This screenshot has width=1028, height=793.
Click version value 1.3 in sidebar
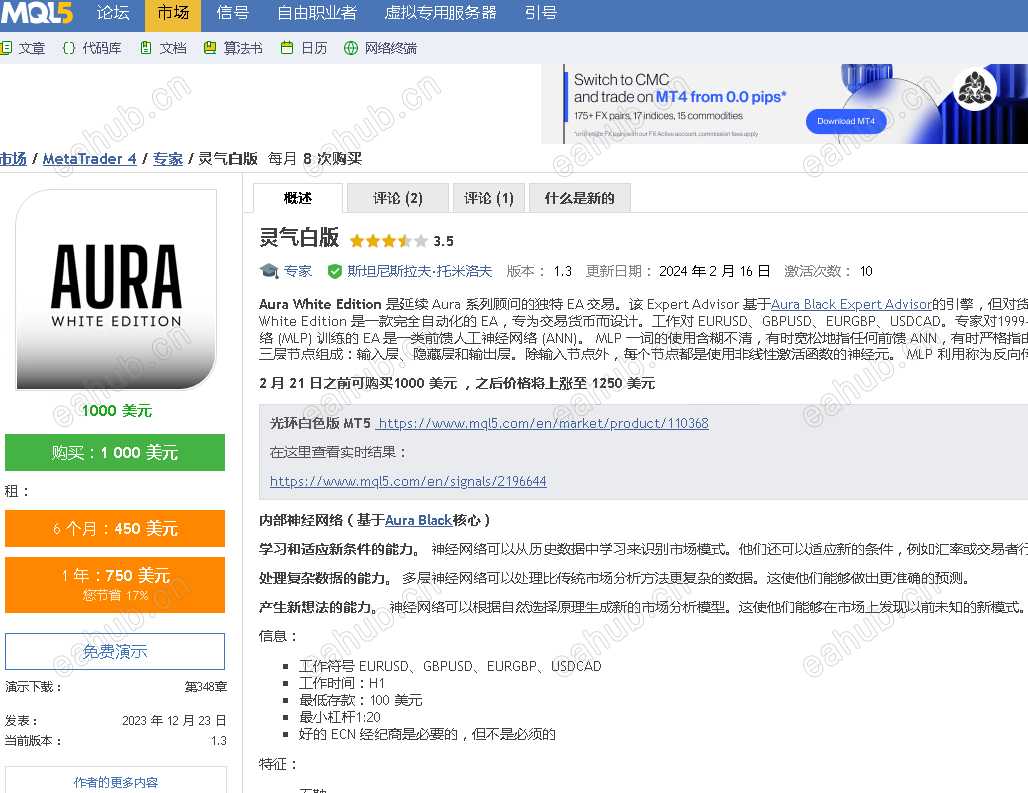coord(219,741)
